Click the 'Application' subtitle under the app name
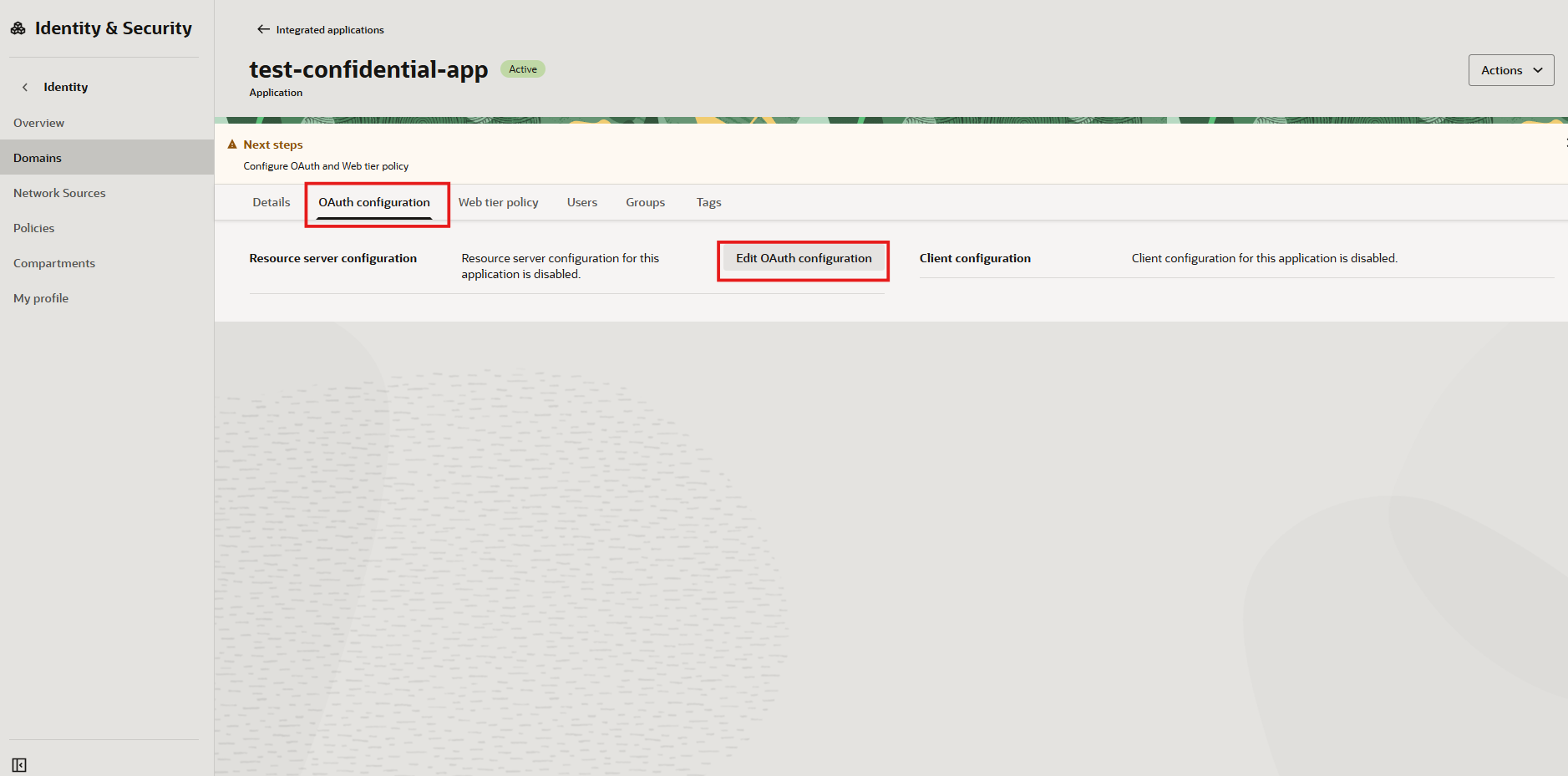 276,93
